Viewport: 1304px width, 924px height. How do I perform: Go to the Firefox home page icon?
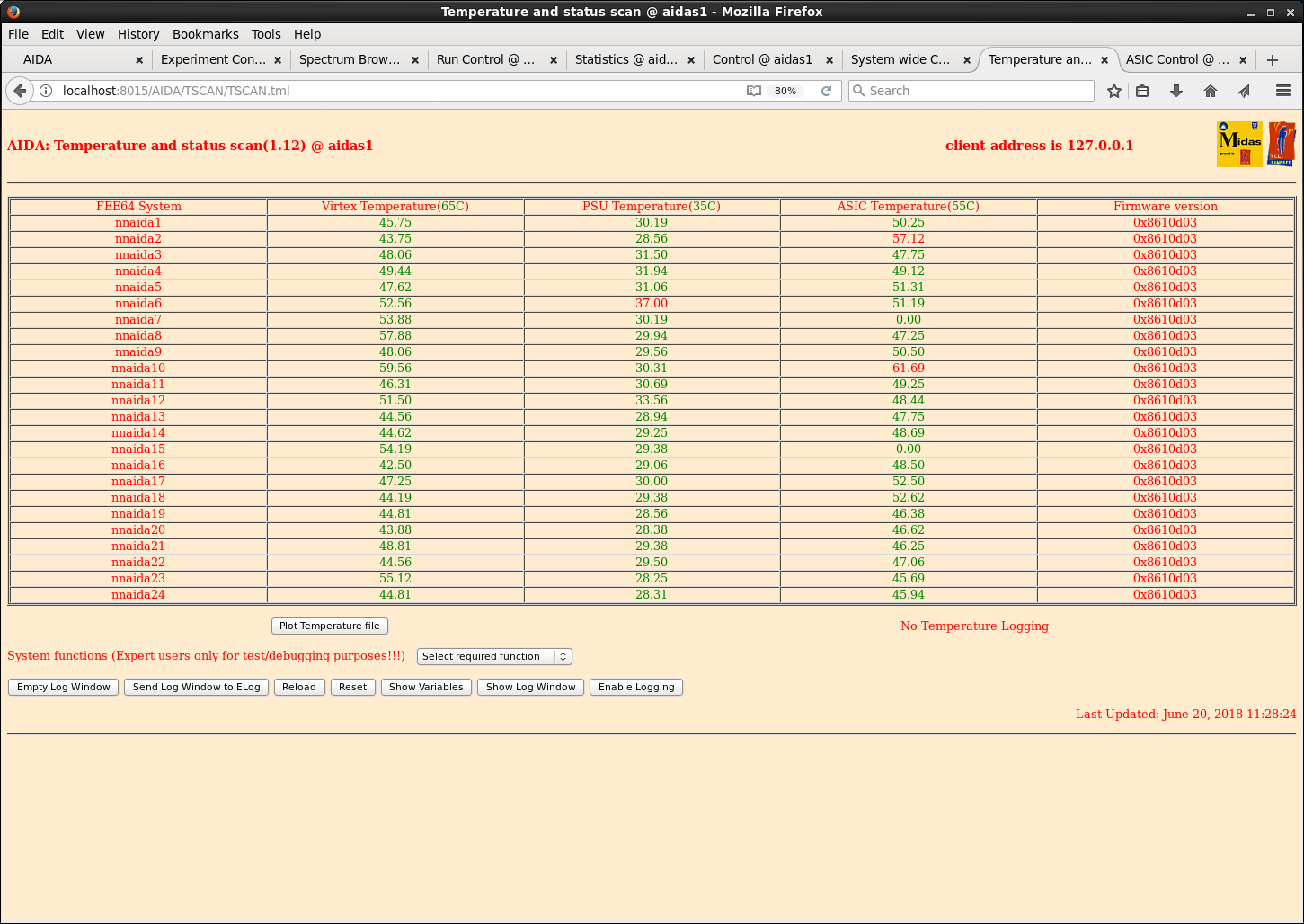[1211, 91]
